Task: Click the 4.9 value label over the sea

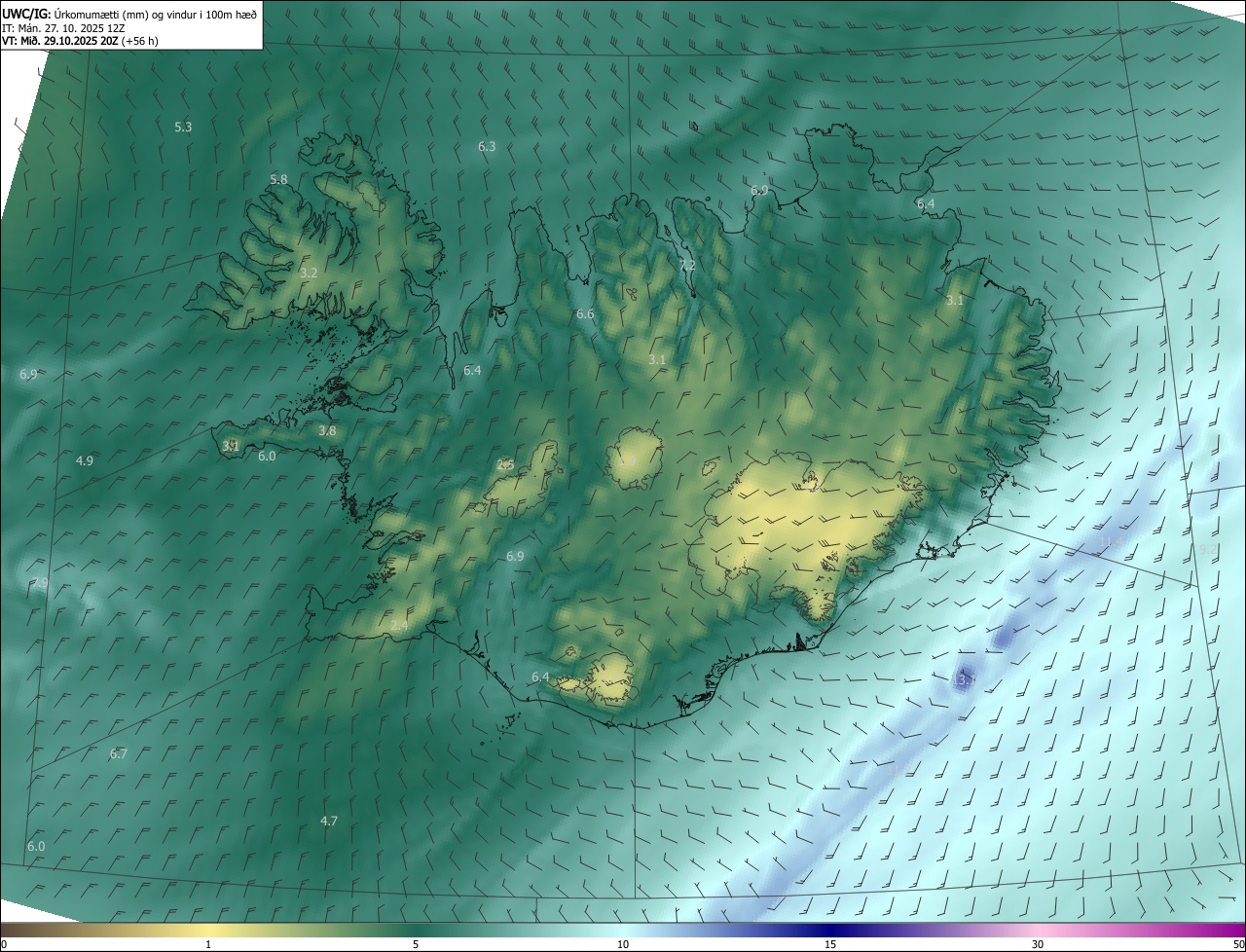Action: [x=85, y=460]
